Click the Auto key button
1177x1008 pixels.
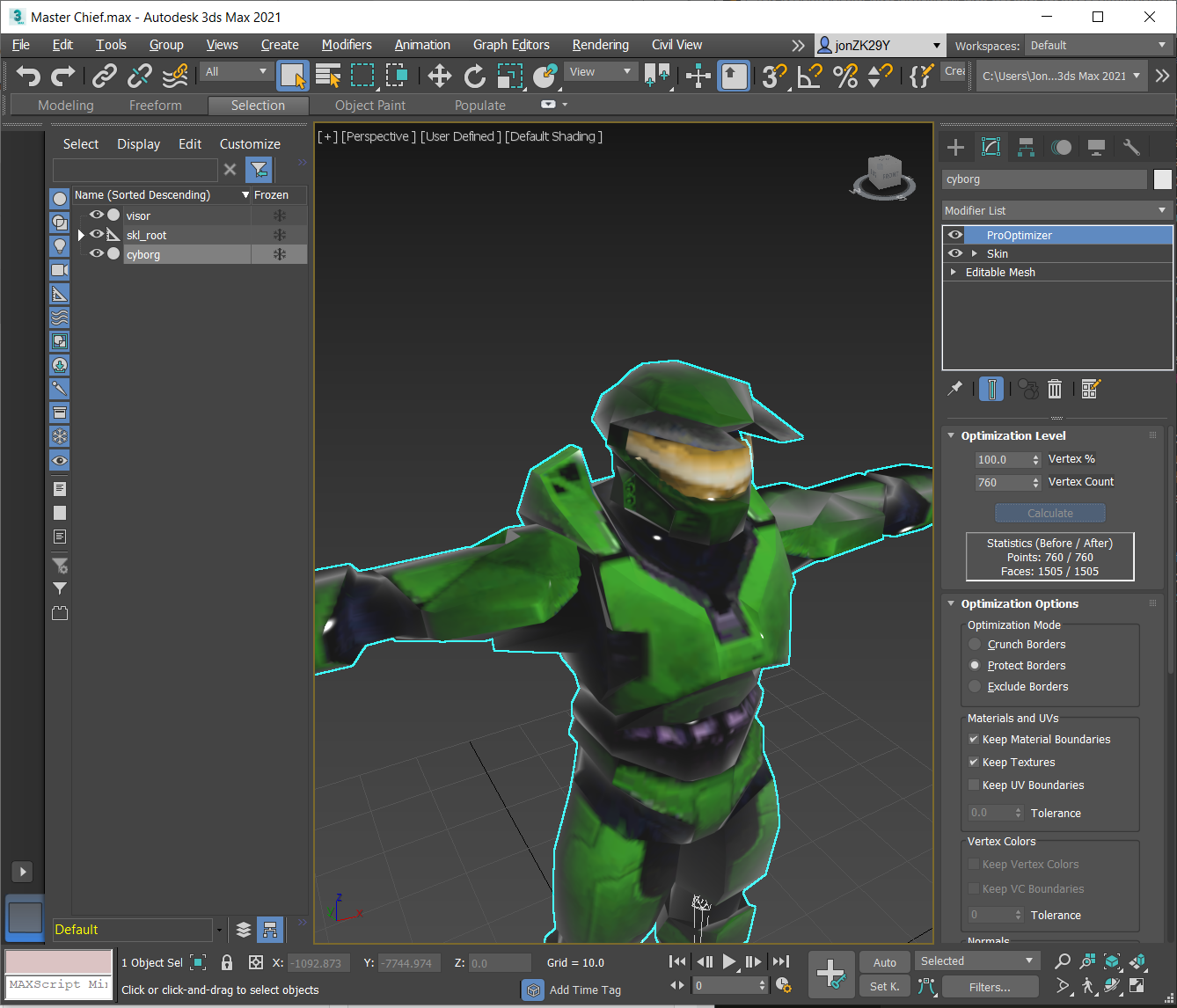pyautogui.click(x=885, y=962)
